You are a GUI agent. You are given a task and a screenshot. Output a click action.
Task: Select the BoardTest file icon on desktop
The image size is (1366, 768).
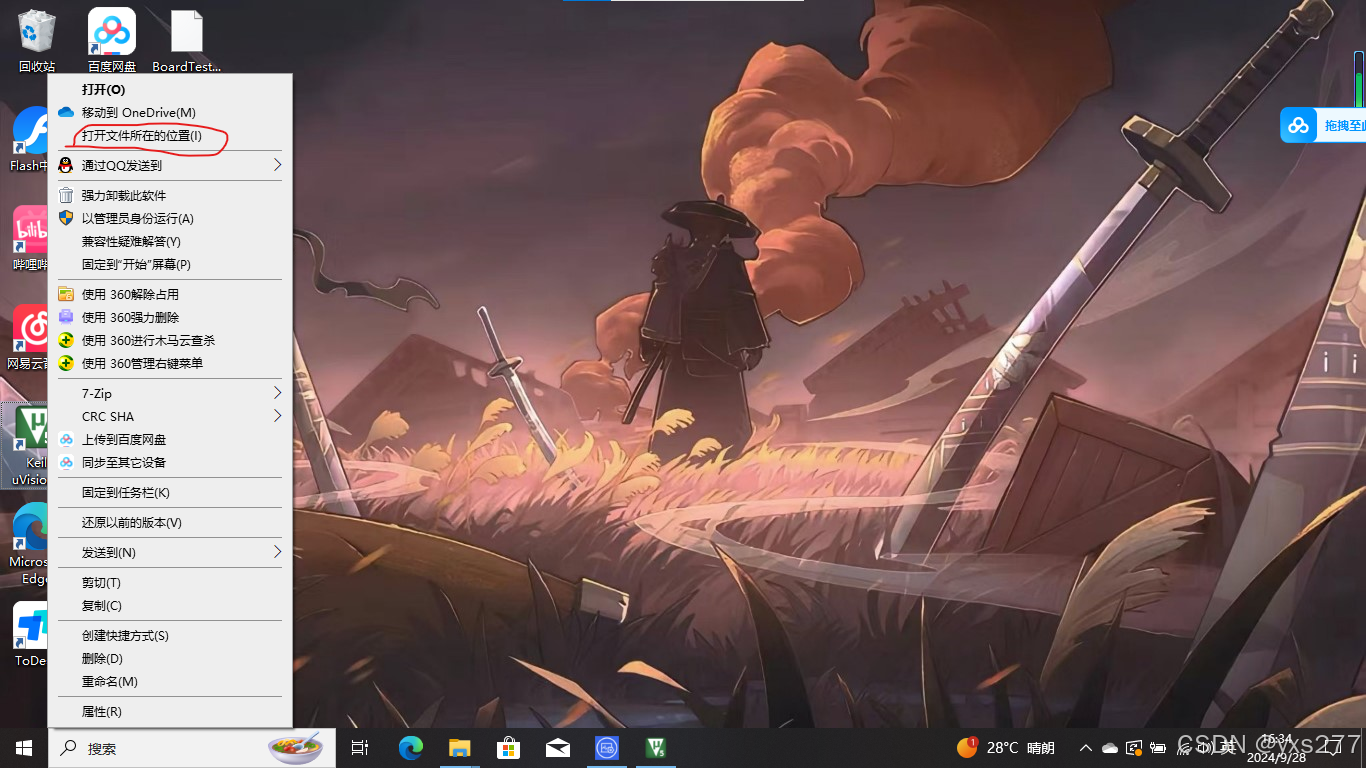[x=187, y=40]
